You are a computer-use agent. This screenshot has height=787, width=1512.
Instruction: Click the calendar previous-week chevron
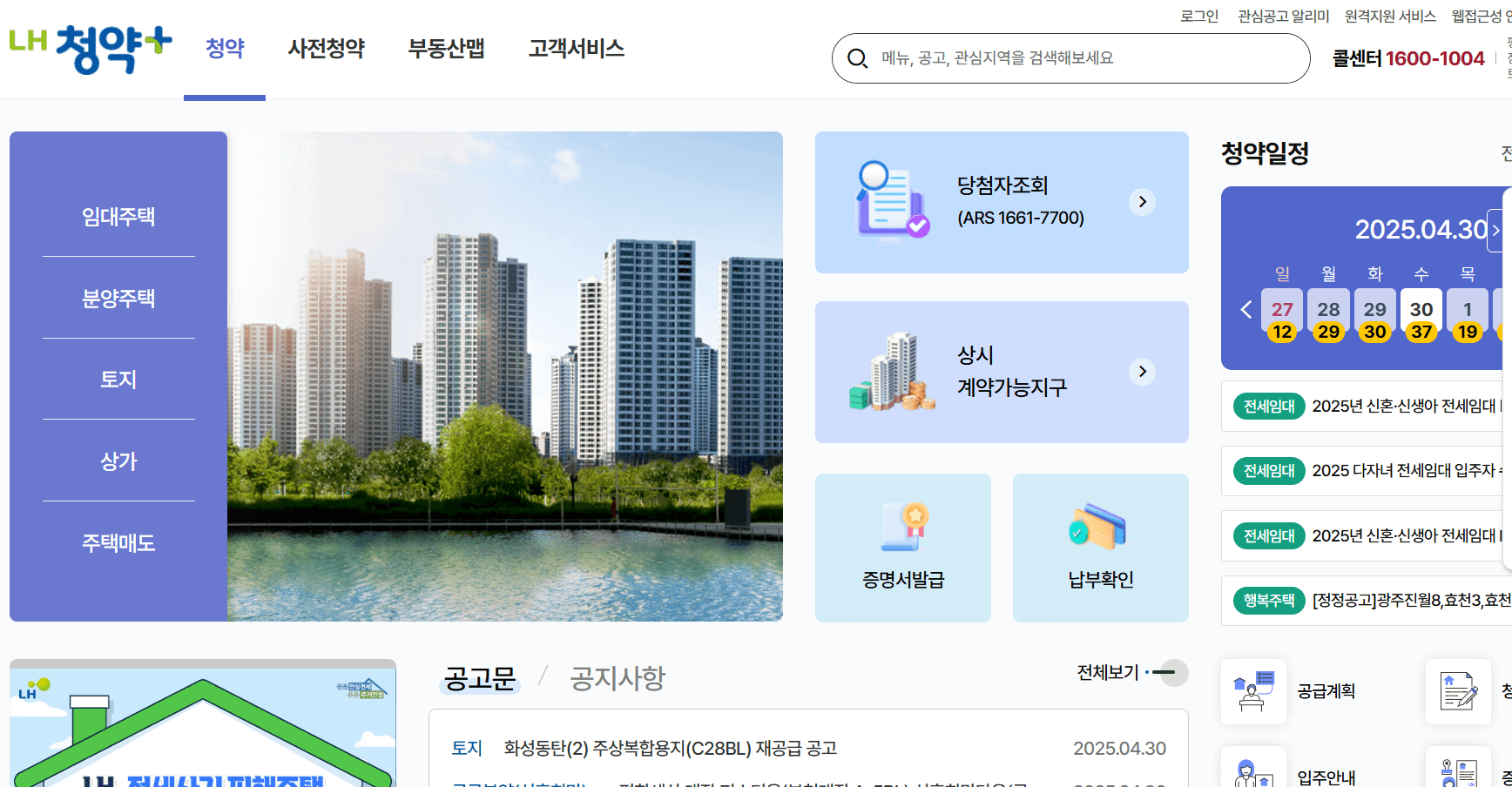point(1245,309)
